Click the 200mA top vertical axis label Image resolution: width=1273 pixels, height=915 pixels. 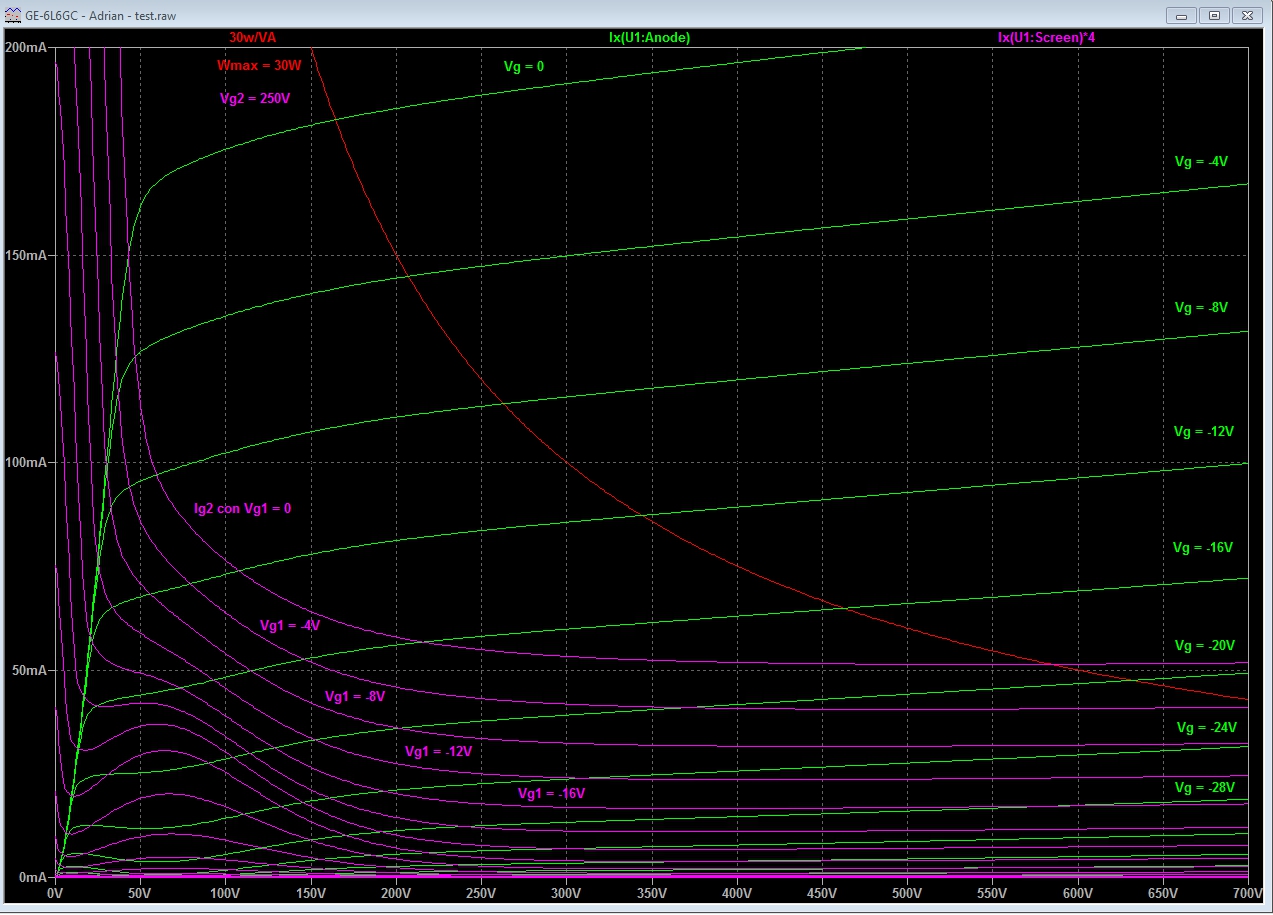pyautogui.click(x=25, y=48)
